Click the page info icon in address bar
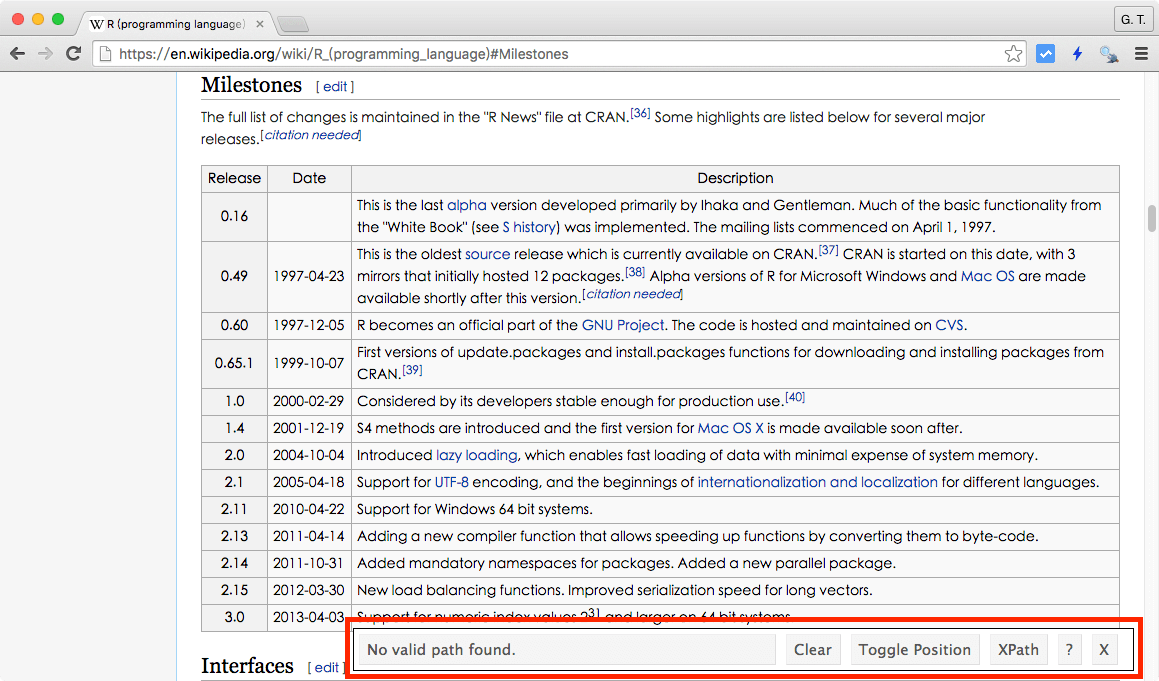This screenshot has height=681, width=1159. click(x=105, y=54)
